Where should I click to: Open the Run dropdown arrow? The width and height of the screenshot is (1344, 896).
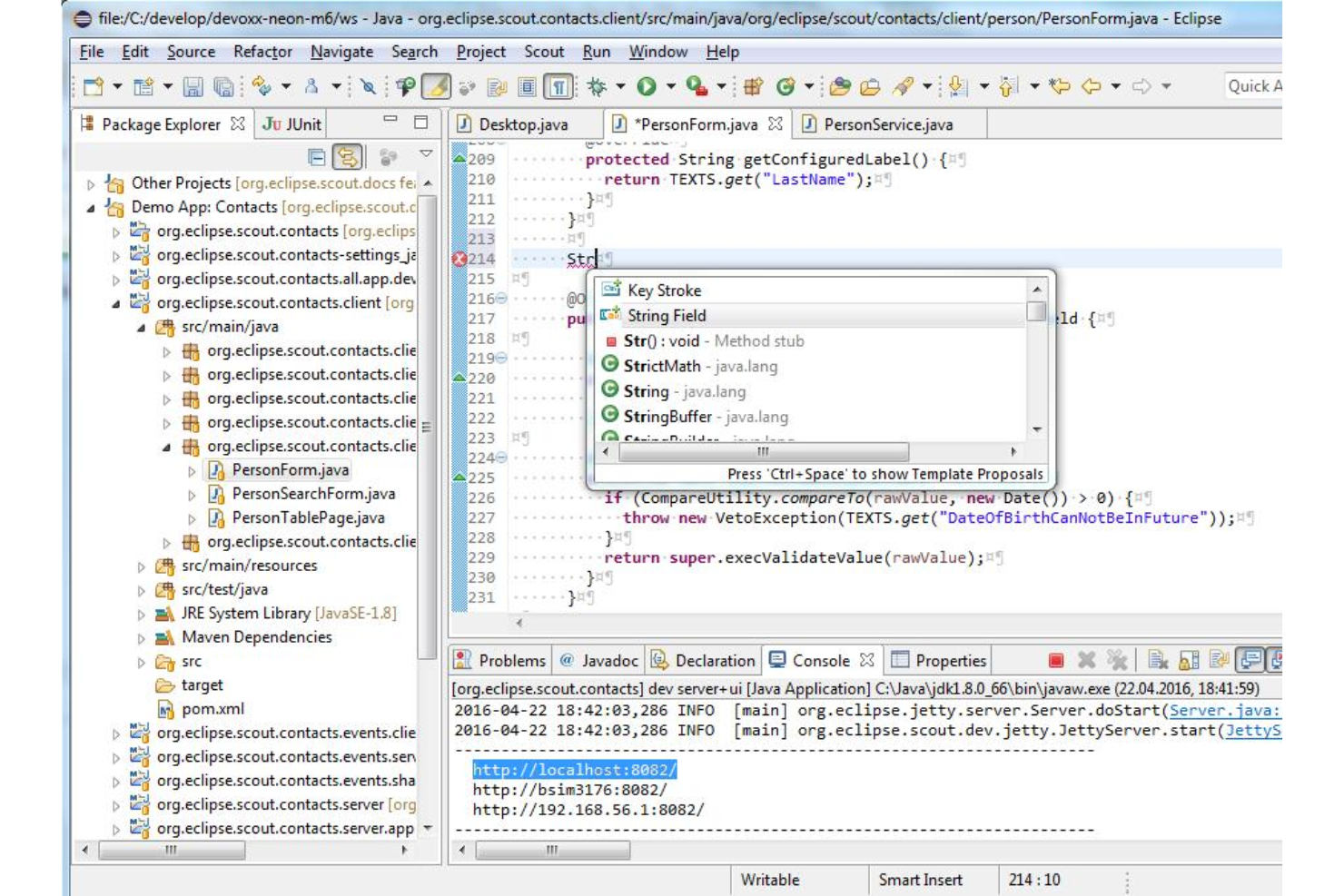click(671, 87)
